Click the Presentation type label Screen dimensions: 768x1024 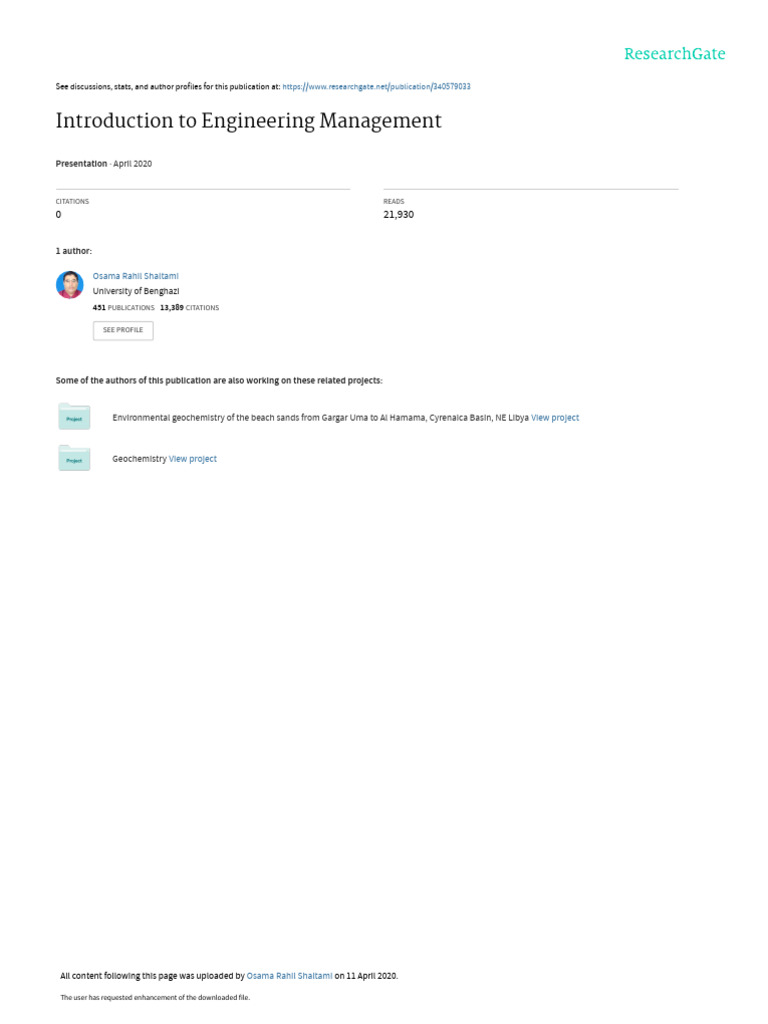[x=81, y=164]
